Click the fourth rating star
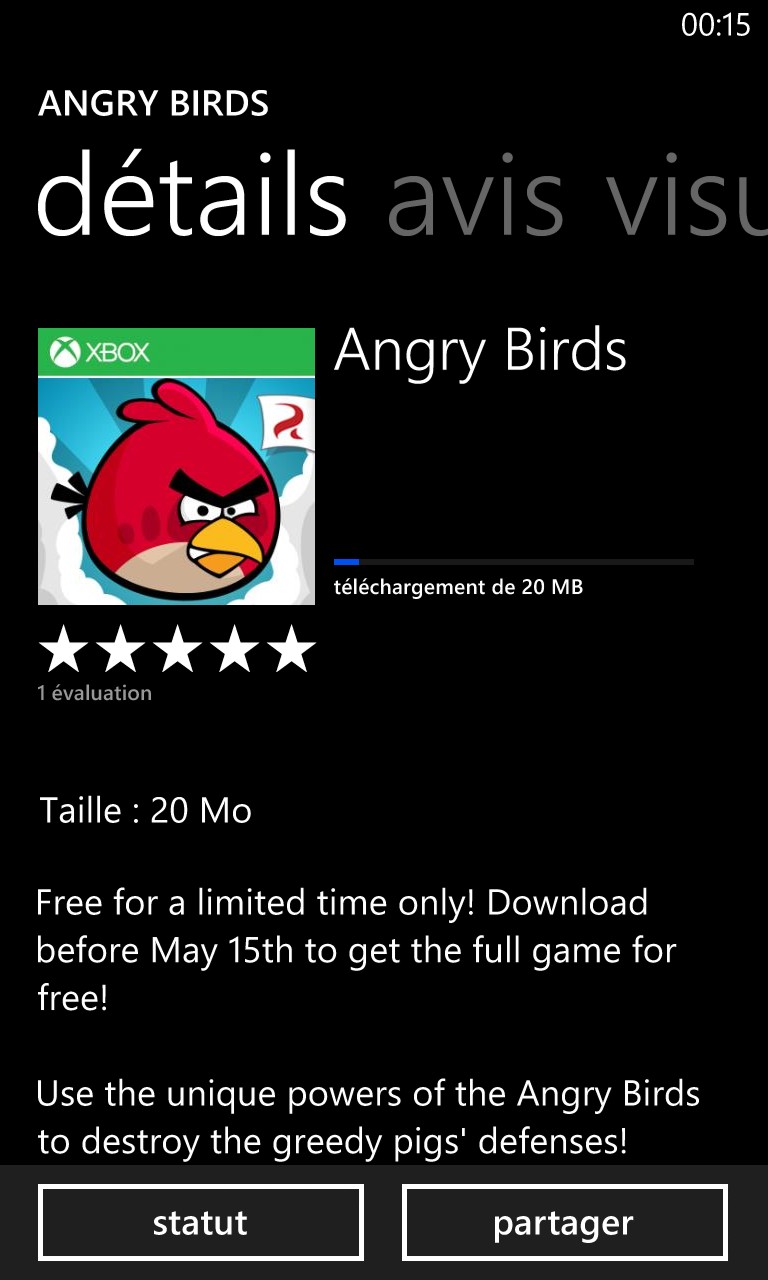The width and height of the screenshot is (768, 1280). coord(235,649)
